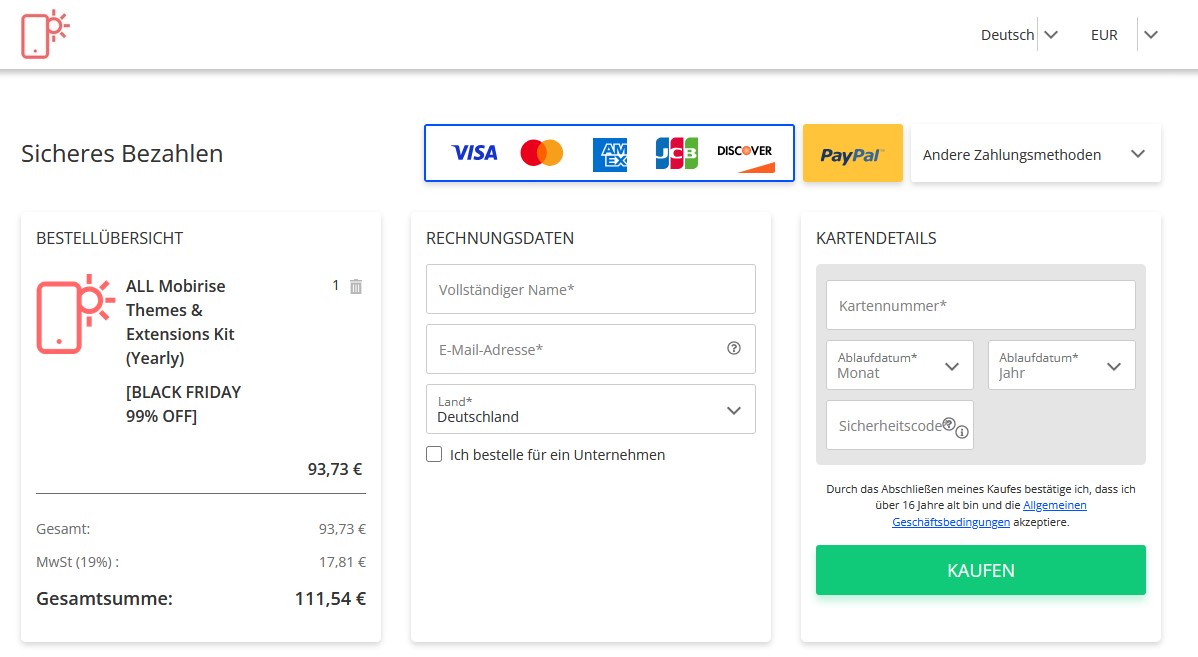Open the Ablaufdatum Monat dropdown
This screenshot has height=657, width=1198.
[900, 365]
